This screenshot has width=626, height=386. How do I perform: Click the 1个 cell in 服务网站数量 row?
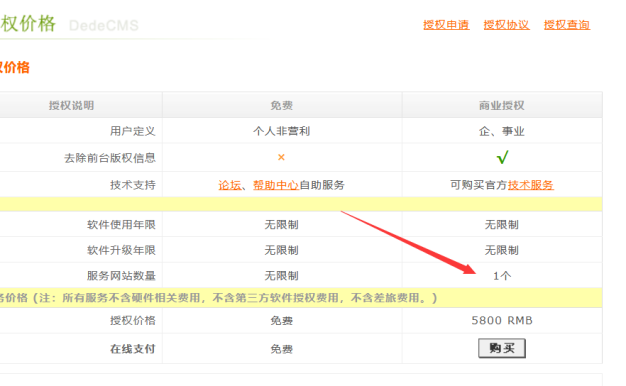click(x=502, y=275)
